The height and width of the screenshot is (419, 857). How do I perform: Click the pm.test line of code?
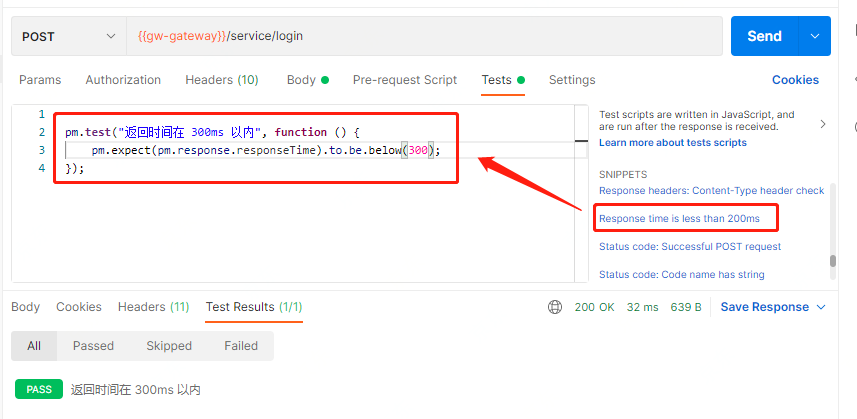click(213, 132)
